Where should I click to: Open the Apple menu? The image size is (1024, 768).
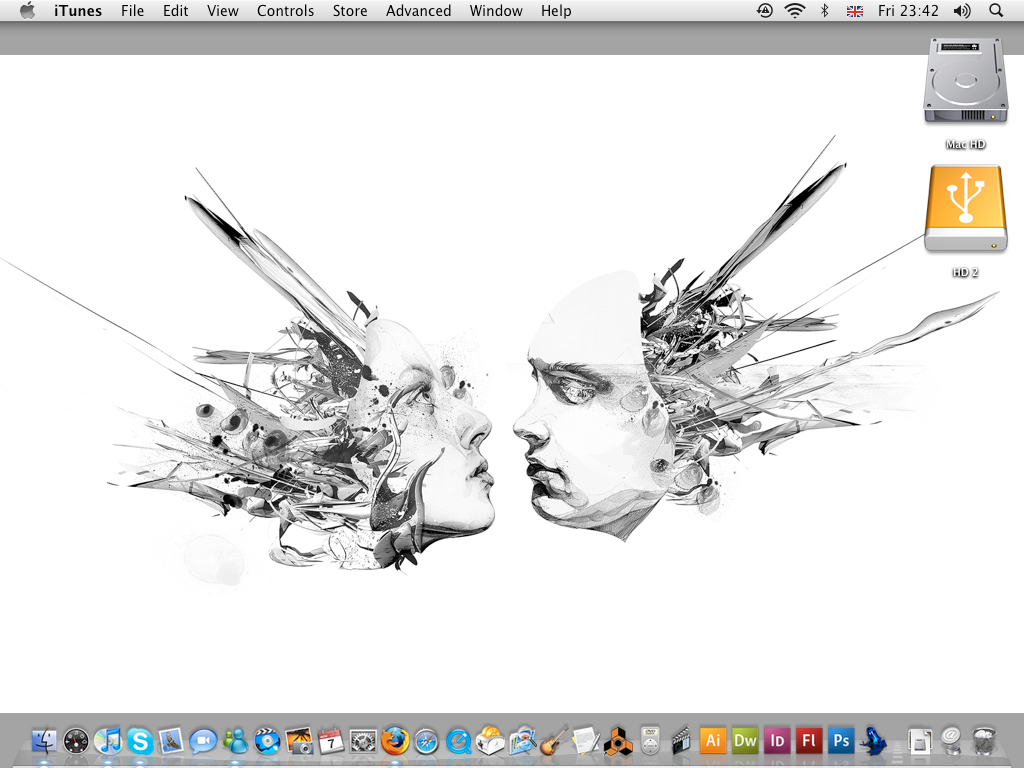27,10
